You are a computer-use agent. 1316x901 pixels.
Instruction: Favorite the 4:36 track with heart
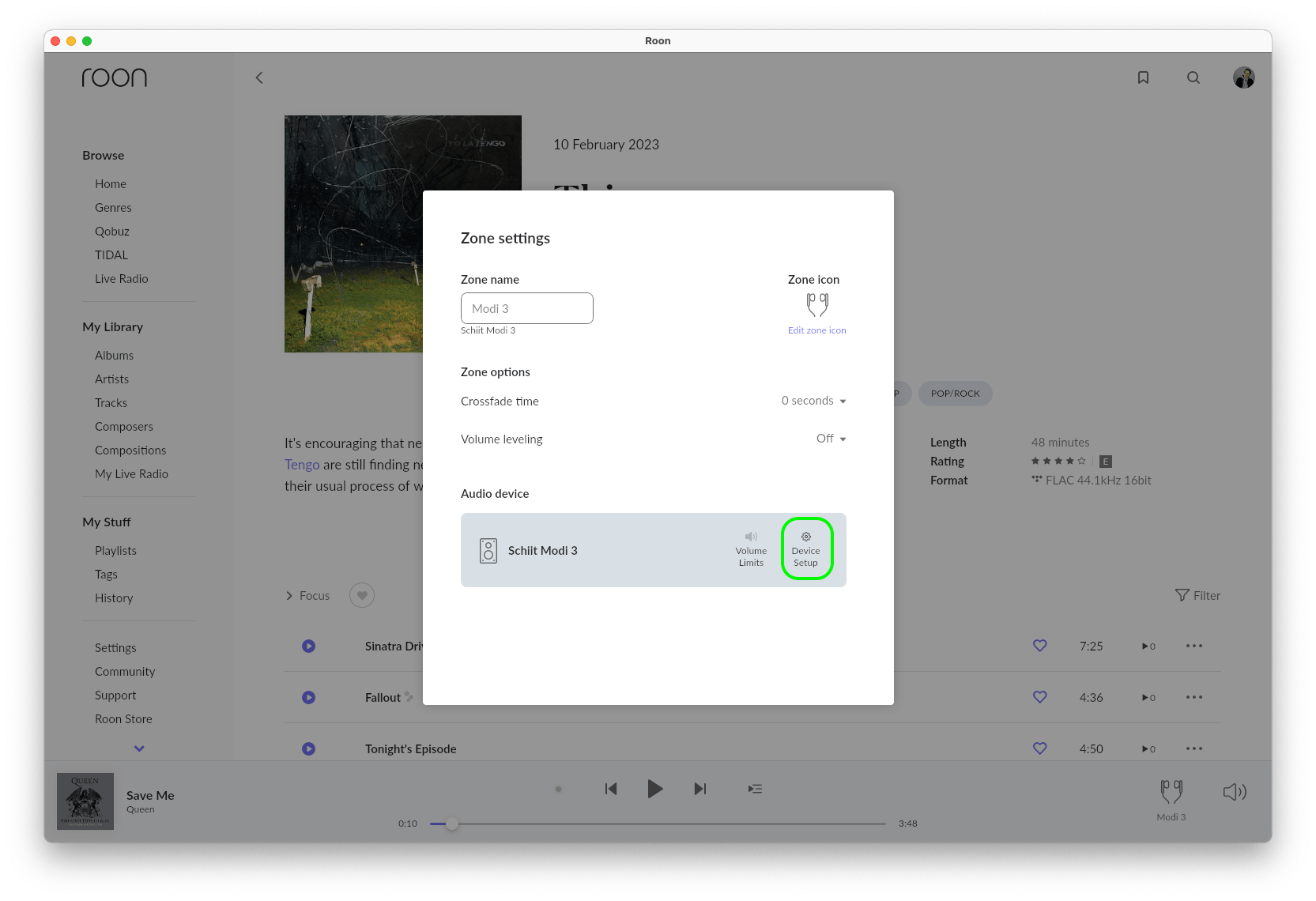tap(1040, 697)
